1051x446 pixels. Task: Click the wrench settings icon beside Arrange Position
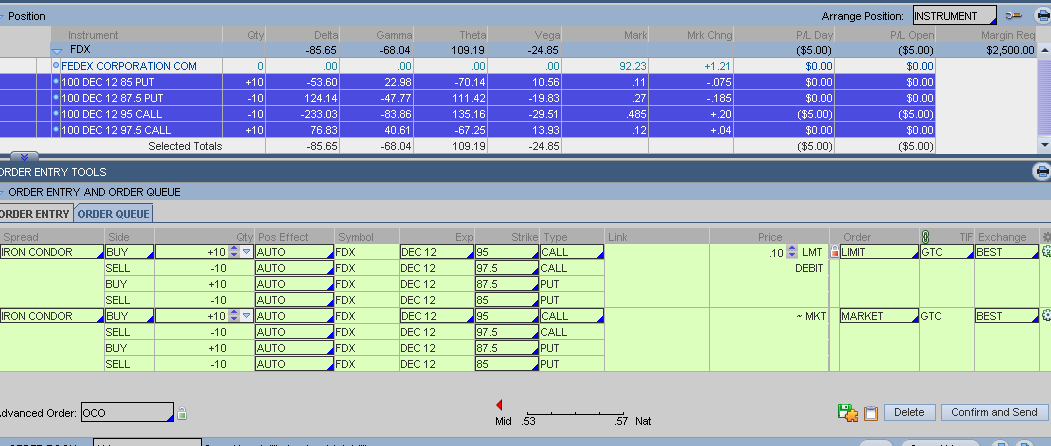click(1014, 16)
